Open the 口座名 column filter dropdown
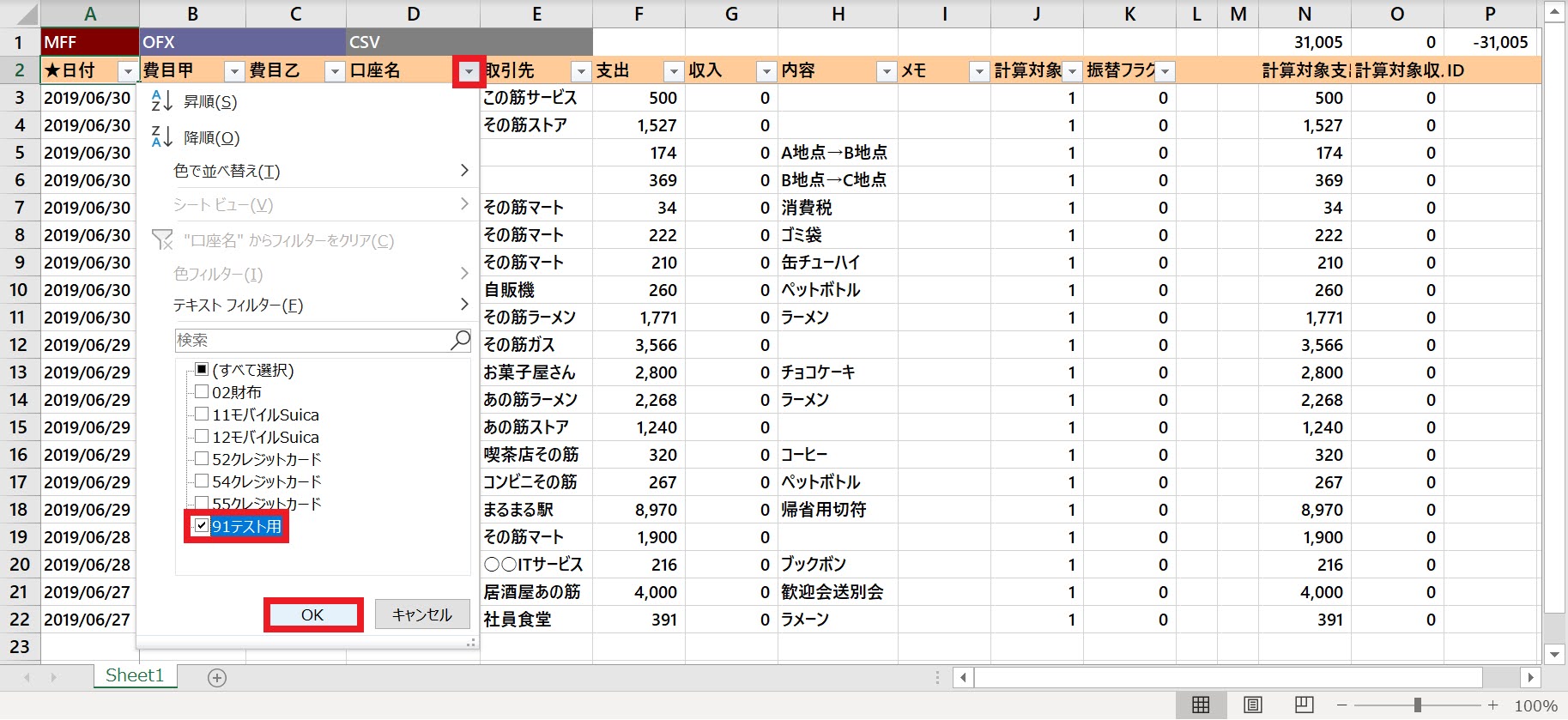The height and width of the screenshot is (720, 1568). pyautogui.click(x=469, y=72)
